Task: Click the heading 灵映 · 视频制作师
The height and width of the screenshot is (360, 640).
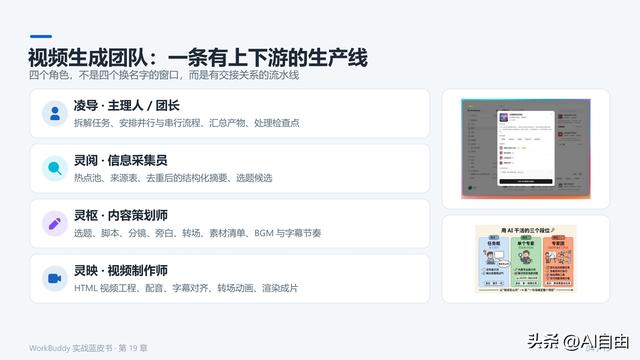Action: [120, 271]
